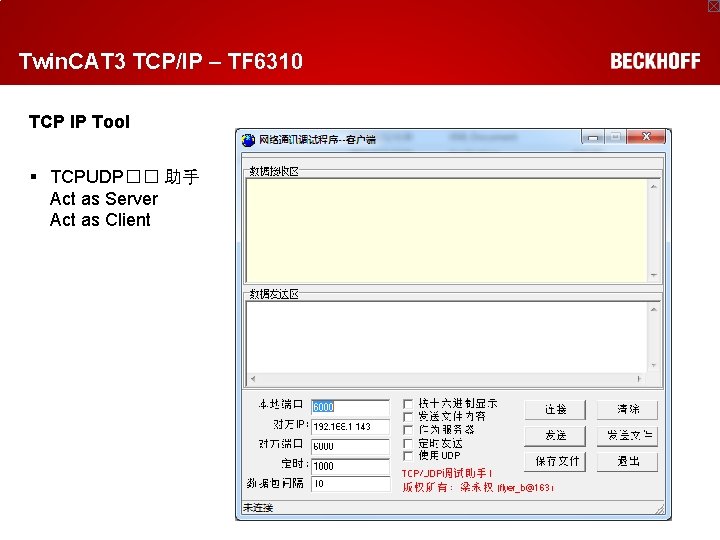Click the slide title 'TwinCAT3 TCP/IP – TF6310'
Screen dimensions: 720x540
(161, 62)
